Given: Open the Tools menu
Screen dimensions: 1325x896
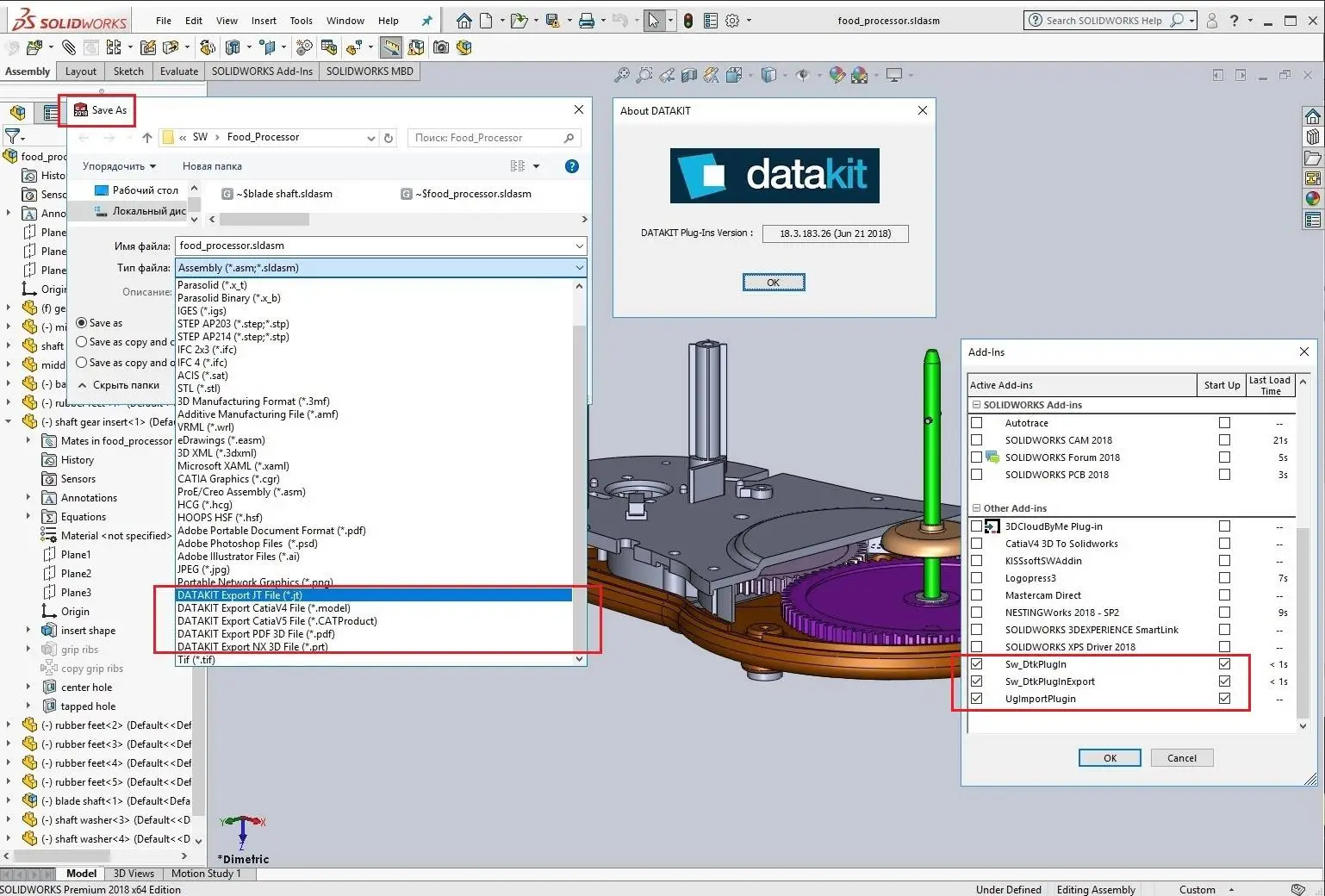Looking at the screenshot, I should 301,21.
